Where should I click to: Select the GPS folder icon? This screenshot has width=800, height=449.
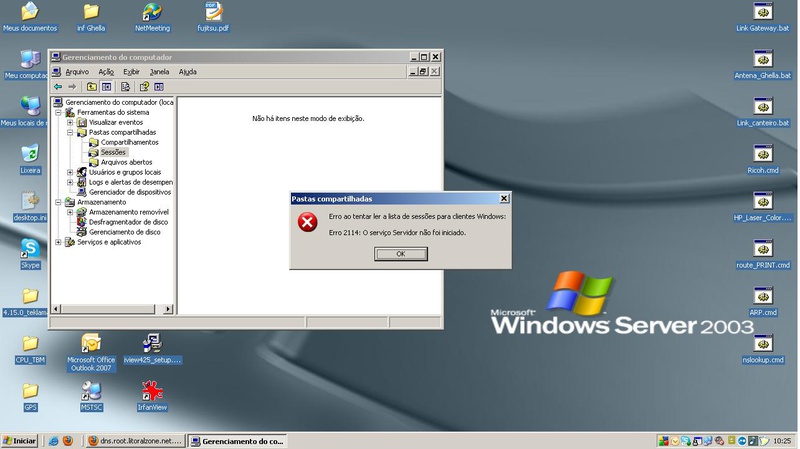30,397
